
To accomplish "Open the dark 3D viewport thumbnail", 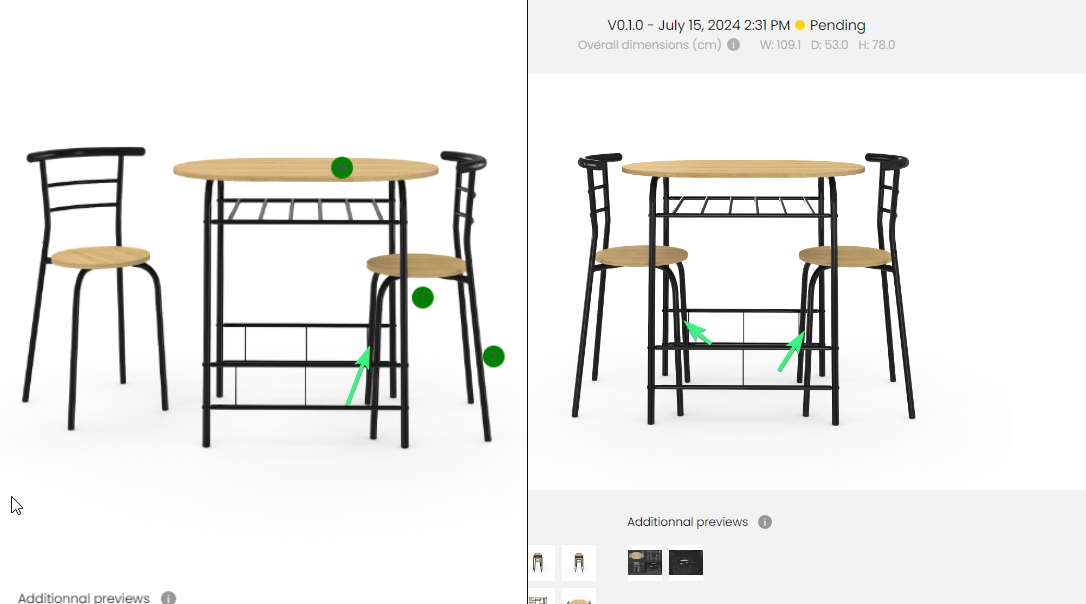I will 686,562.
